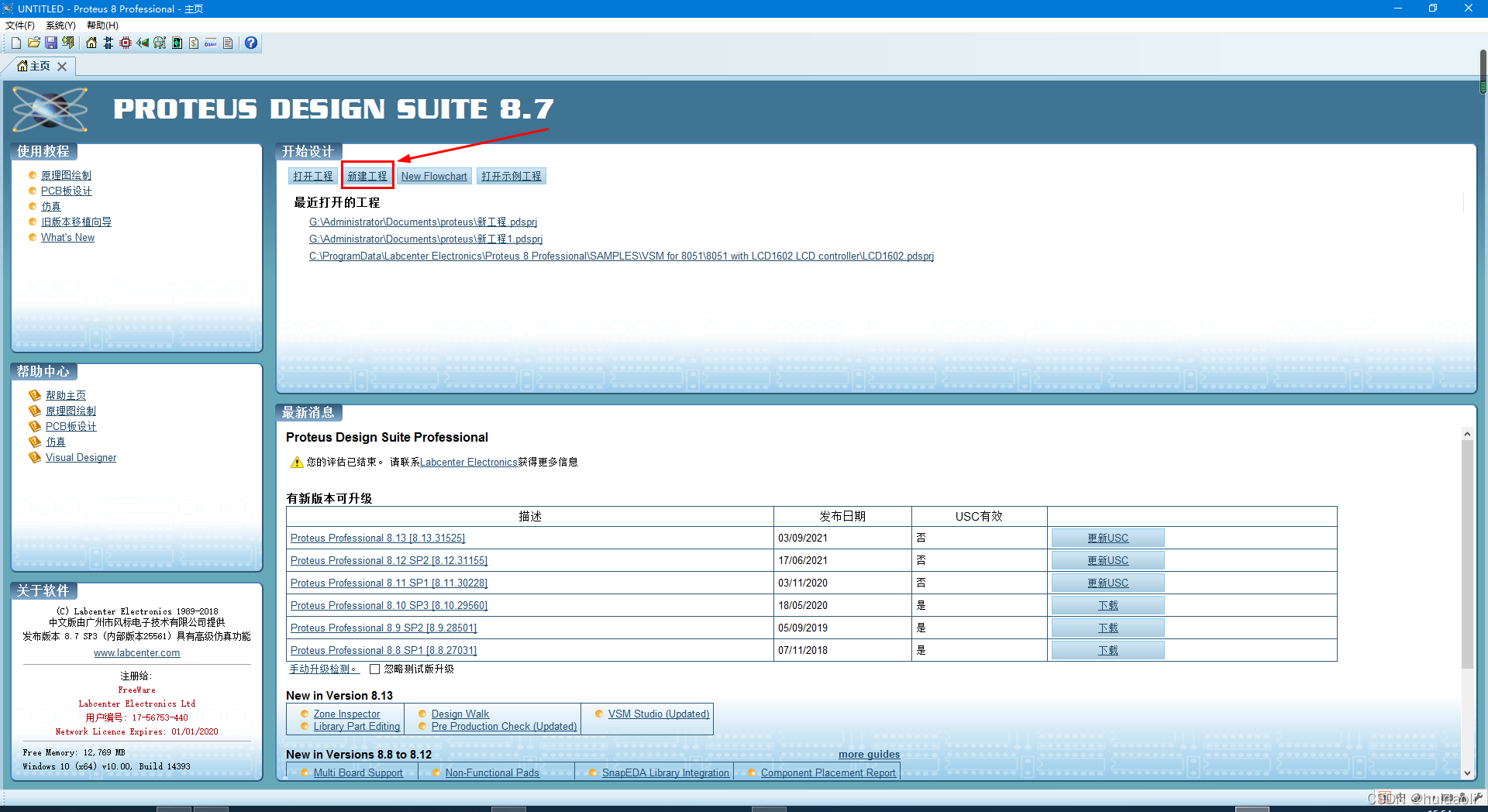Open the Library Part Editing link
The height and width of the screenshot is (812, 1488).
click(356, 727)
